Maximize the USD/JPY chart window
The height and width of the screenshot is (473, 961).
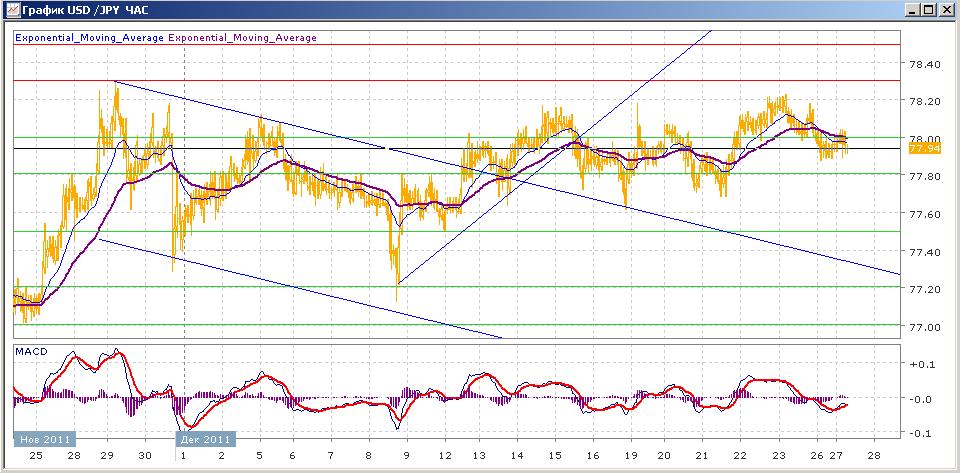pyautogui.click(x=929, y=10)
